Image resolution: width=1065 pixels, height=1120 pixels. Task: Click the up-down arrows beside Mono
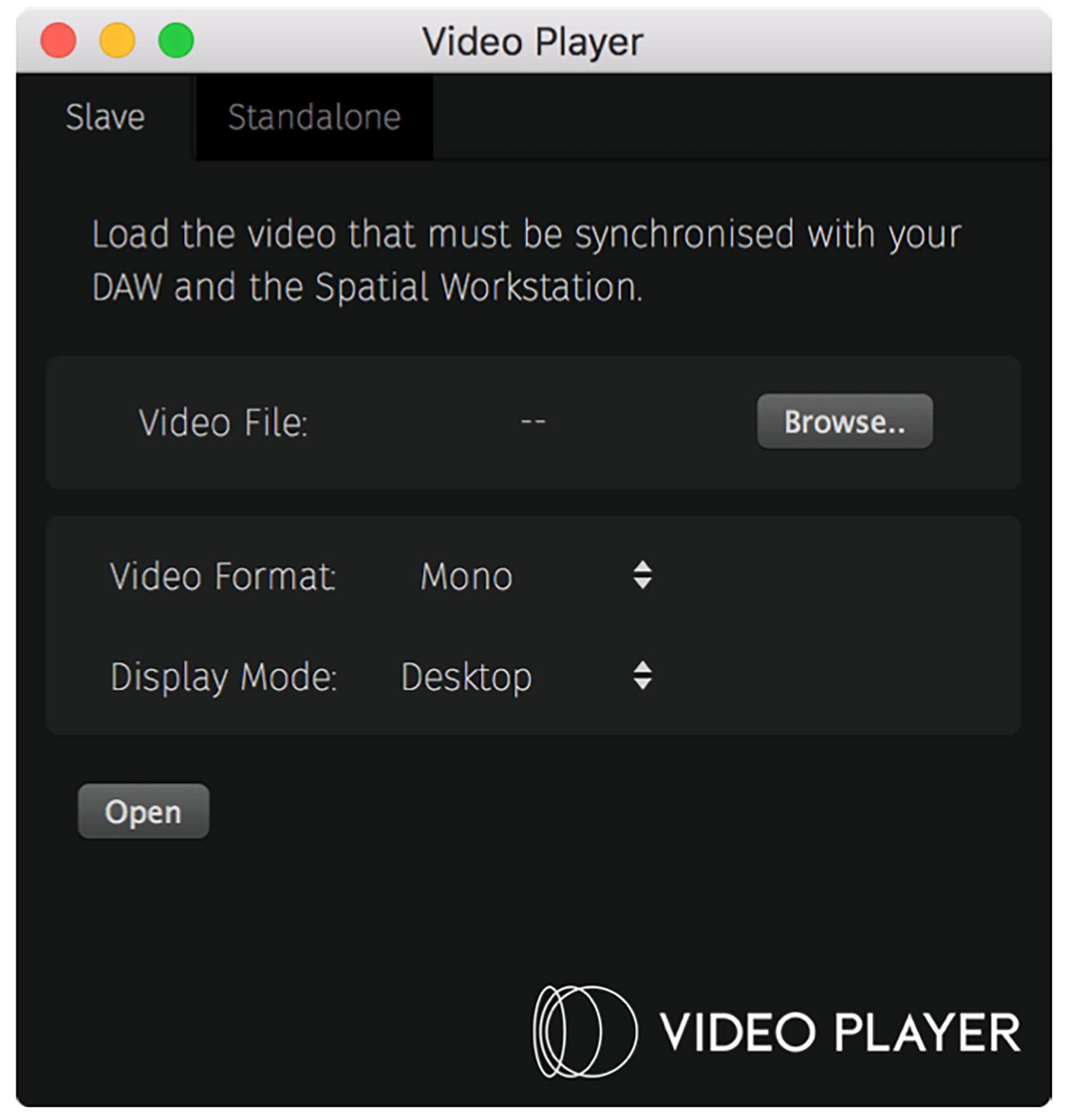tap(642, 575)
